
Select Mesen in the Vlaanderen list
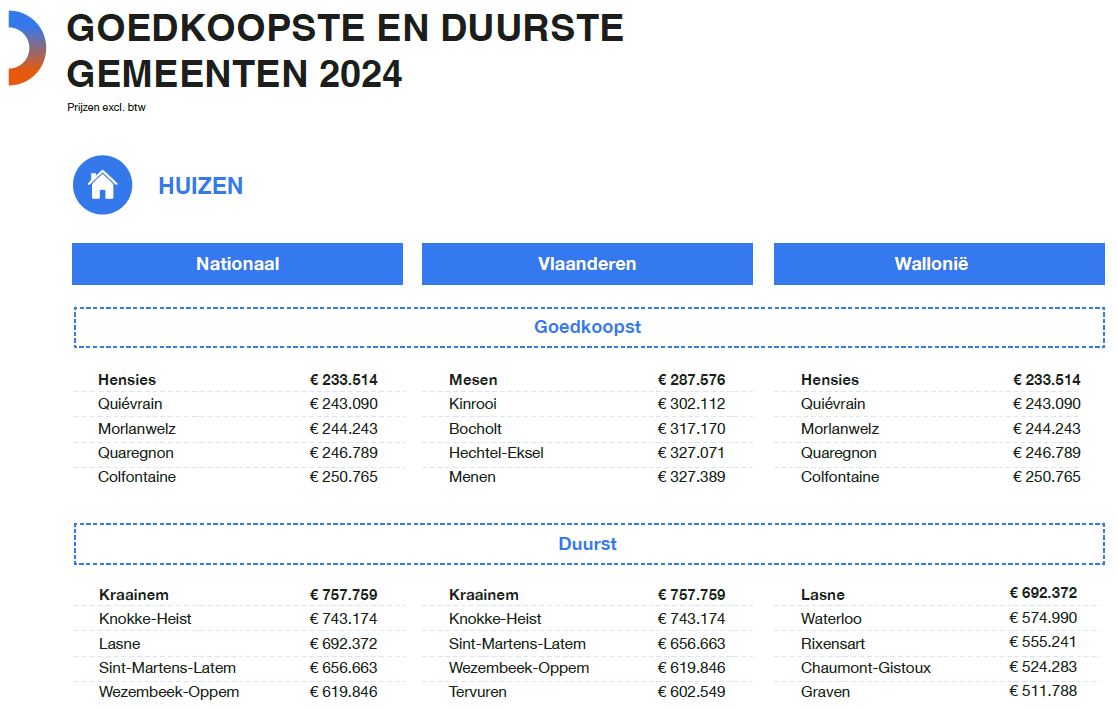tap(473, 380)
